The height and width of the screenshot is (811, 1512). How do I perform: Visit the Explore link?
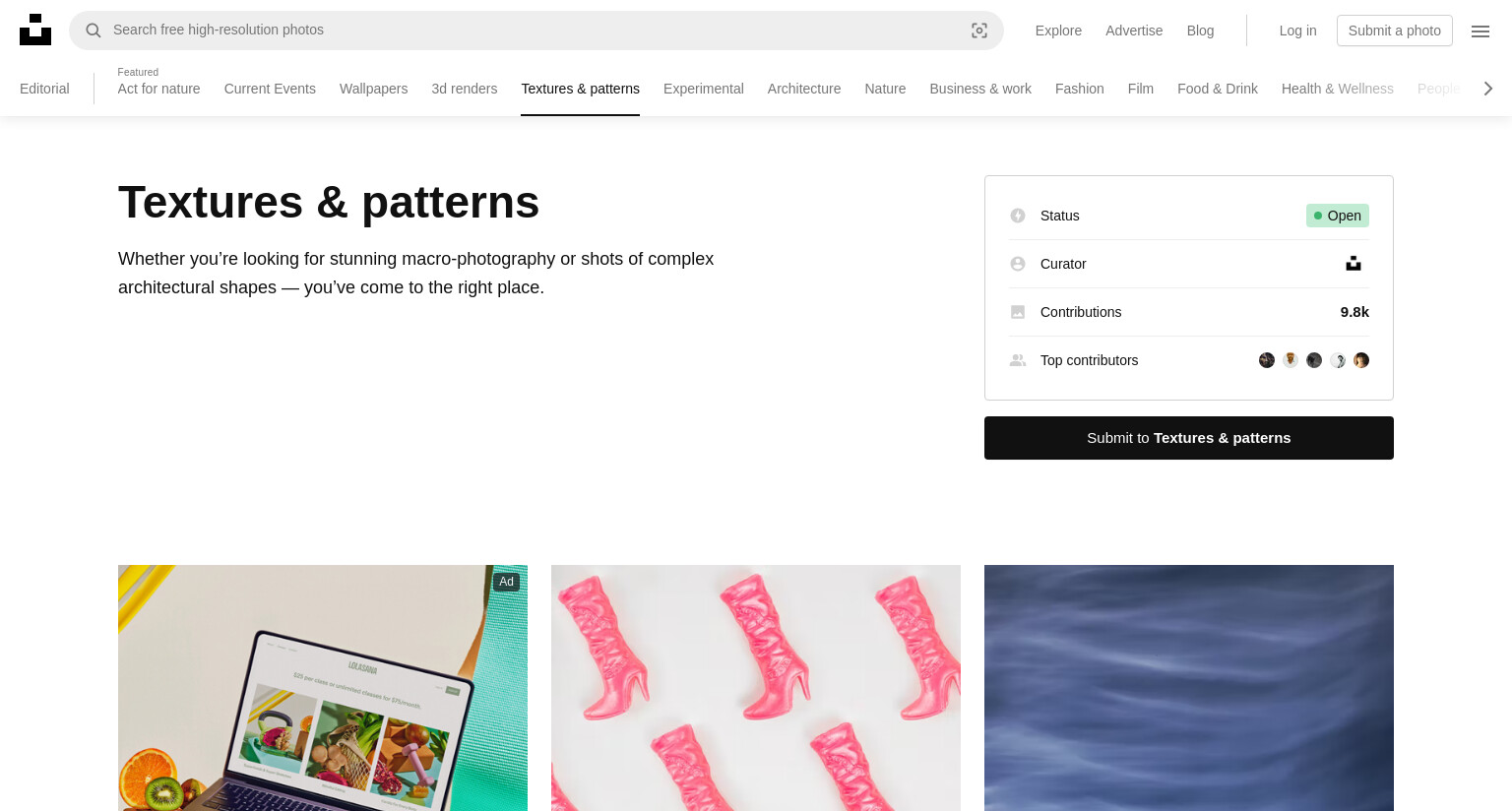point(1058,31)
